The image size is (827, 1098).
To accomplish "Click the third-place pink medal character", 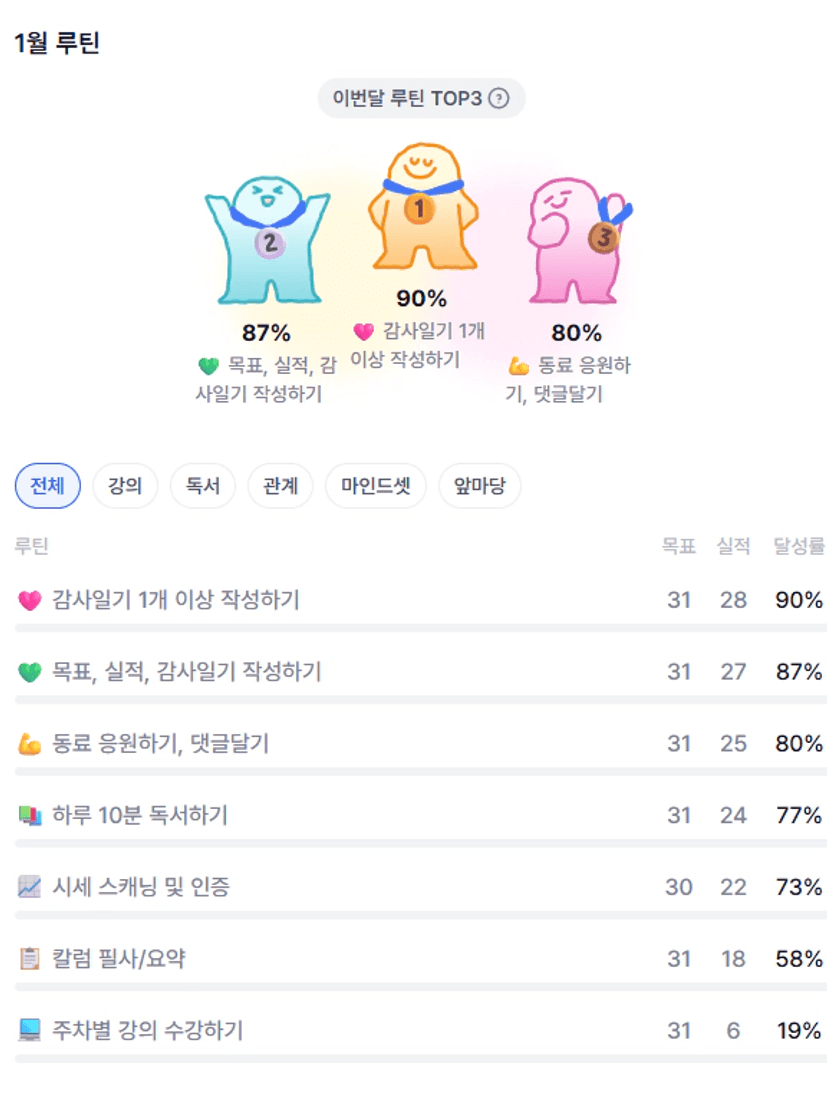I will [x=577, y=240].
